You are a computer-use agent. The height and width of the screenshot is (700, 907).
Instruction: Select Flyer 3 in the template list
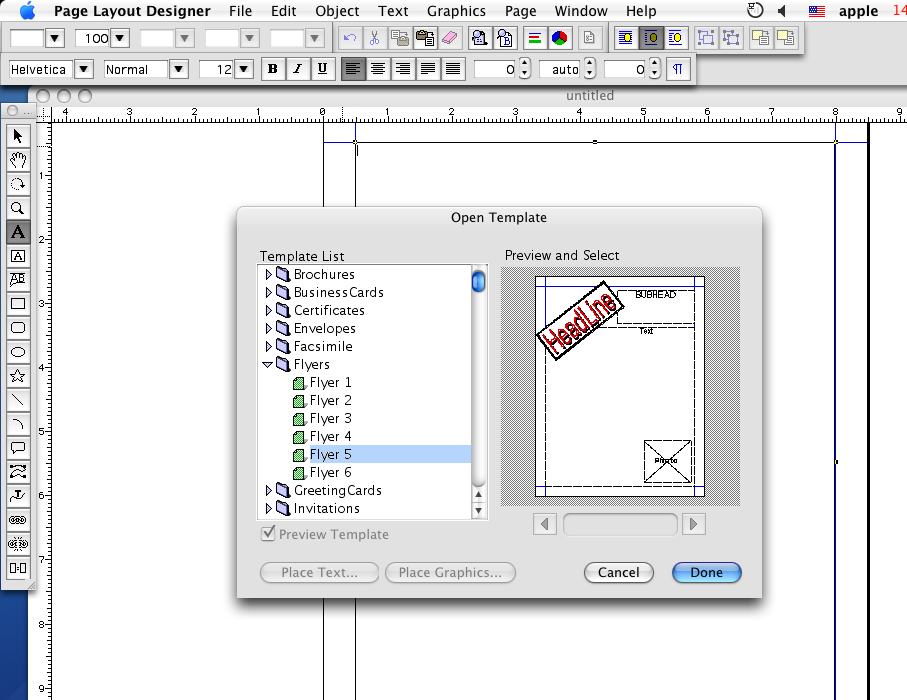[330, 418]
